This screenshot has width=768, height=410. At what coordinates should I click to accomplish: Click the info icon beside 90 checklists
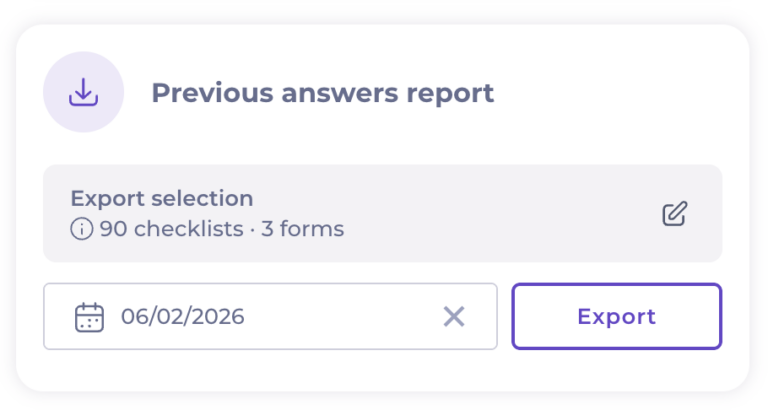click(81, 229)
